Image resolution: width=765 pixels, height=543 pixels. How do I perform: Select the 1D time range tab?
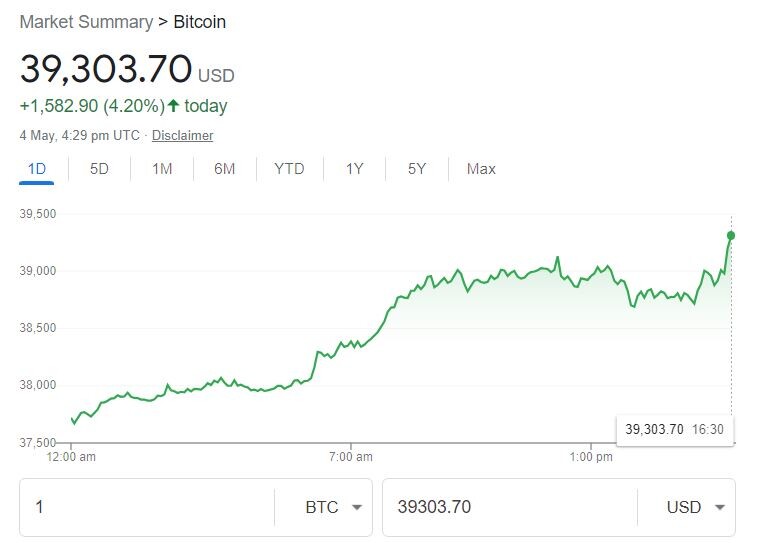(x=37, y=169)
